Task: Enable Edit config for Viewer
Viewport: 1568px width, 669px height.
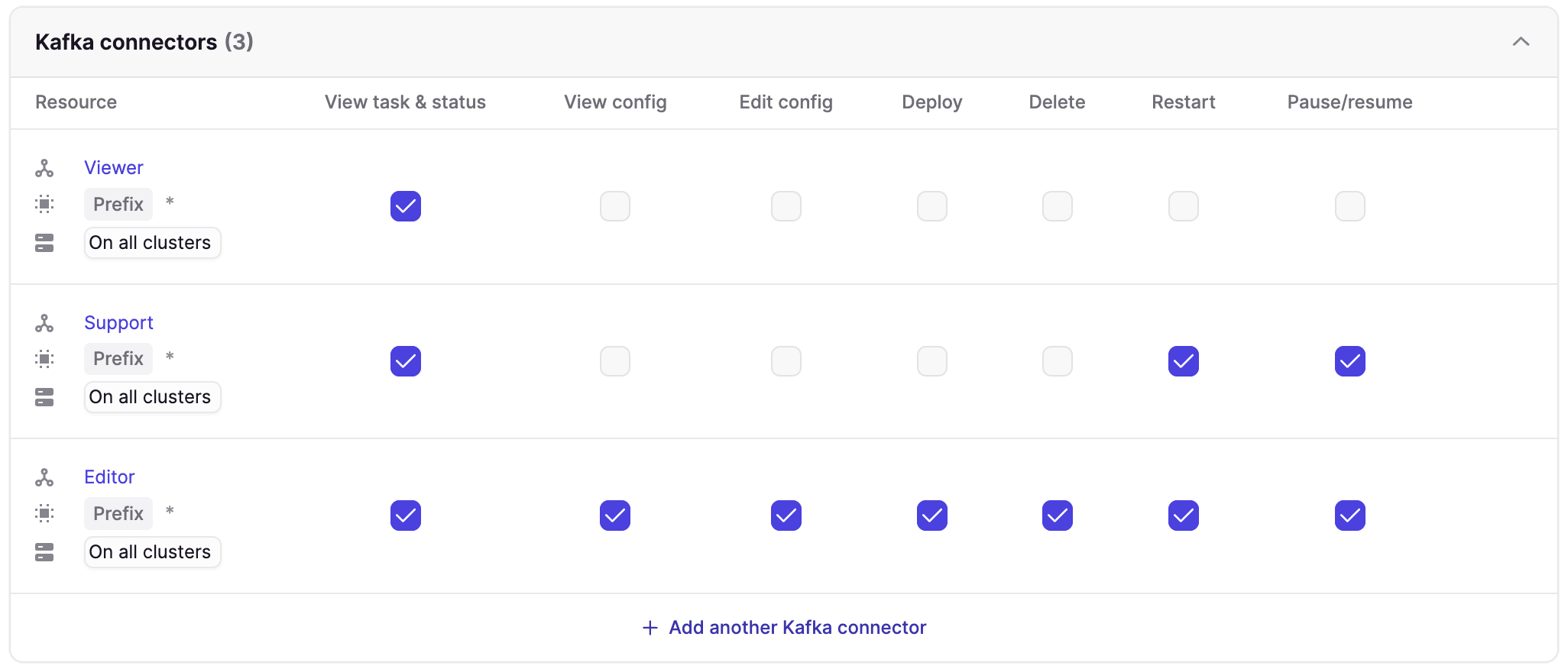Action: (x=786, y=206)
